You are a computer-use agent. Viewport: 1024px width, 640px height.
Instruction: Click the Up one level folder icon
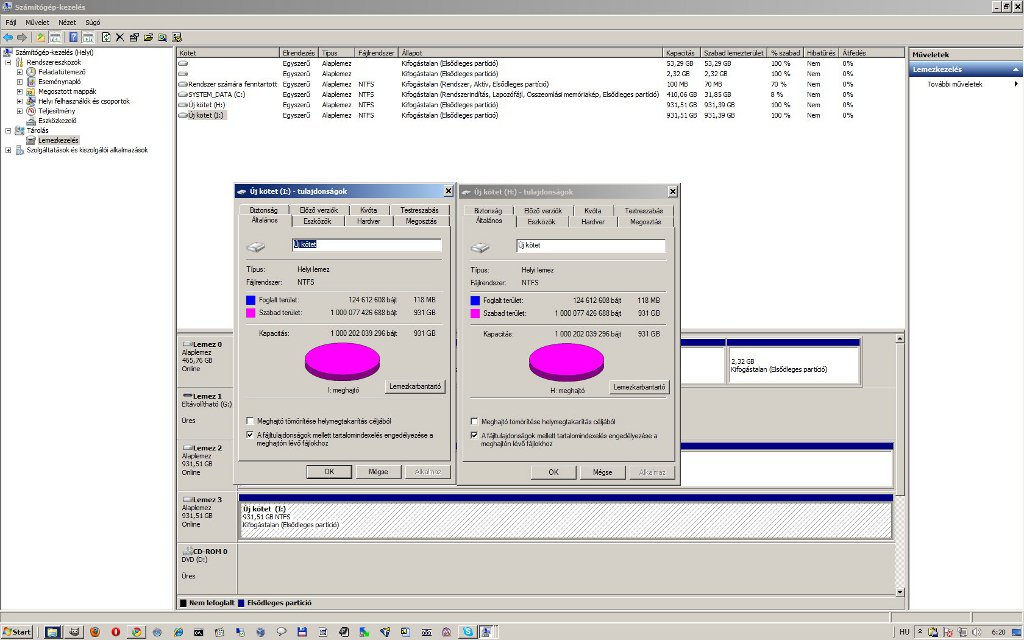point(40,37)
